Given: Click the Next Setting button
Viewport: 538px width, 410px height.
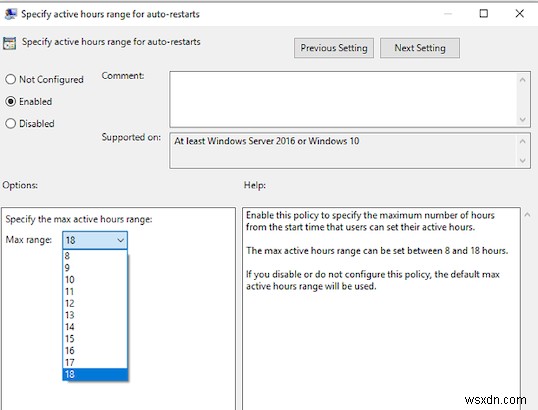Looking at the screenshot, I should coord(420,48).
